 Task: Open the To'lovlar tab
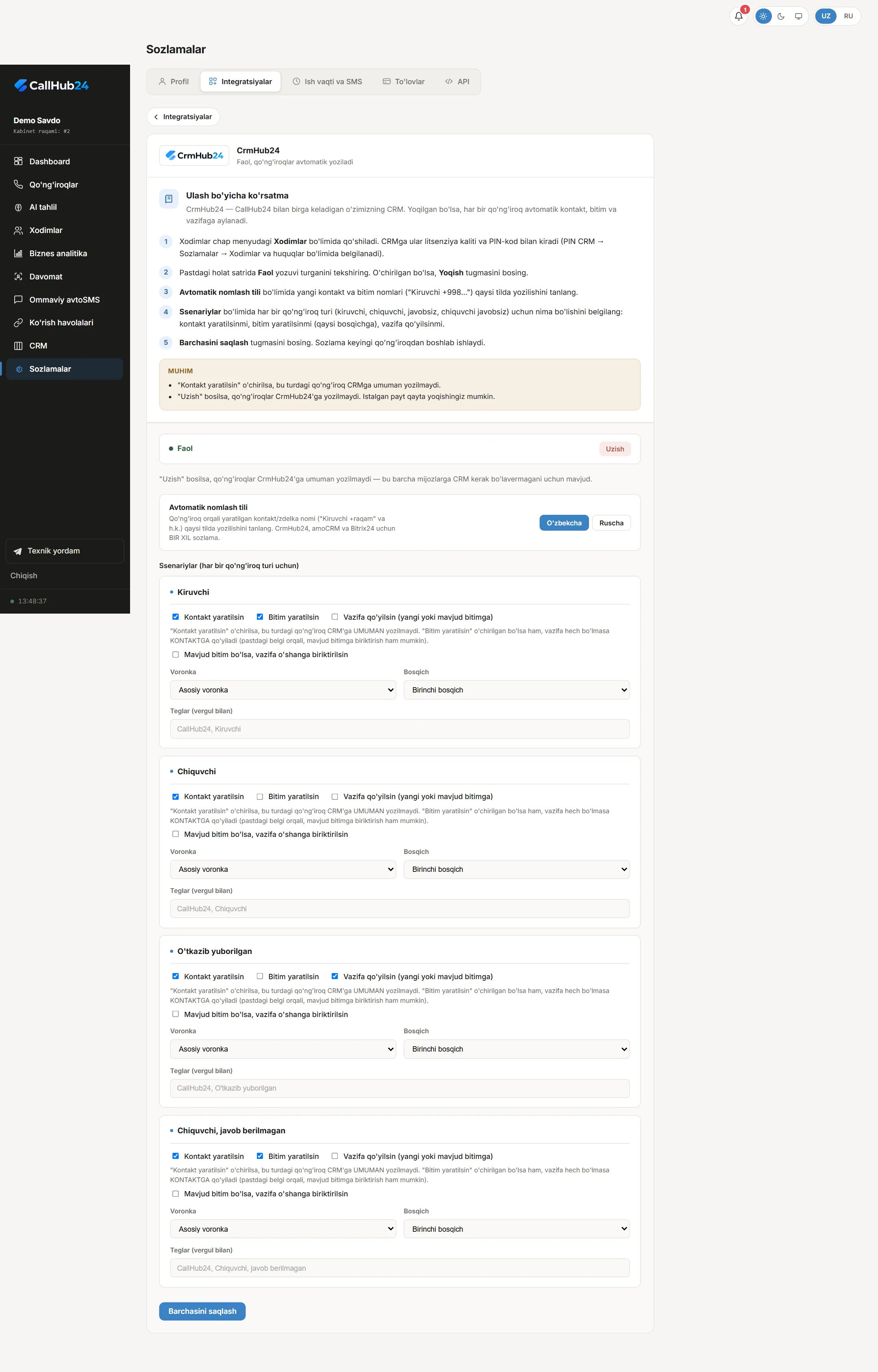point(404,82)
